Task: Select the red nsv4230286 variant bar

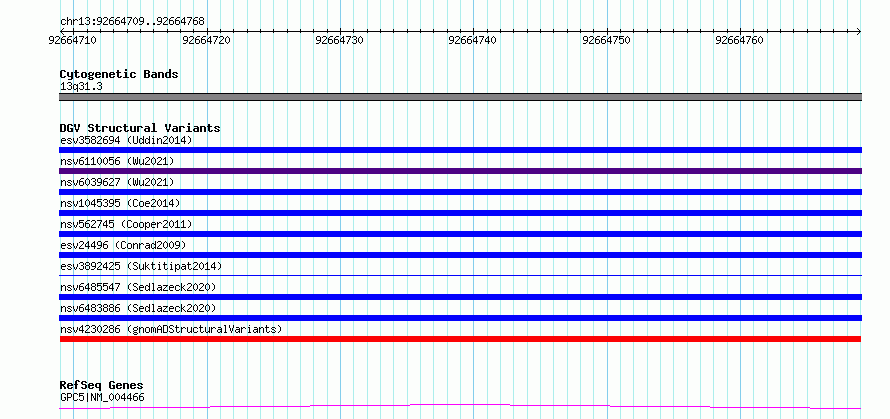Action: click(x=460, y=339)
